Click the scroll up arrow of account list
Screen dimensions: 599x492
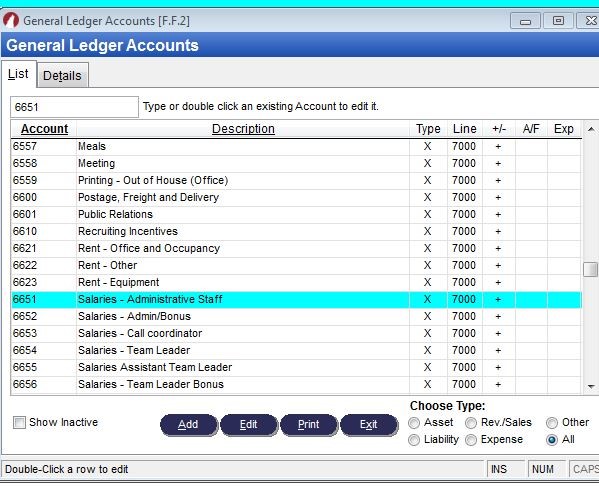pos(591,129)
